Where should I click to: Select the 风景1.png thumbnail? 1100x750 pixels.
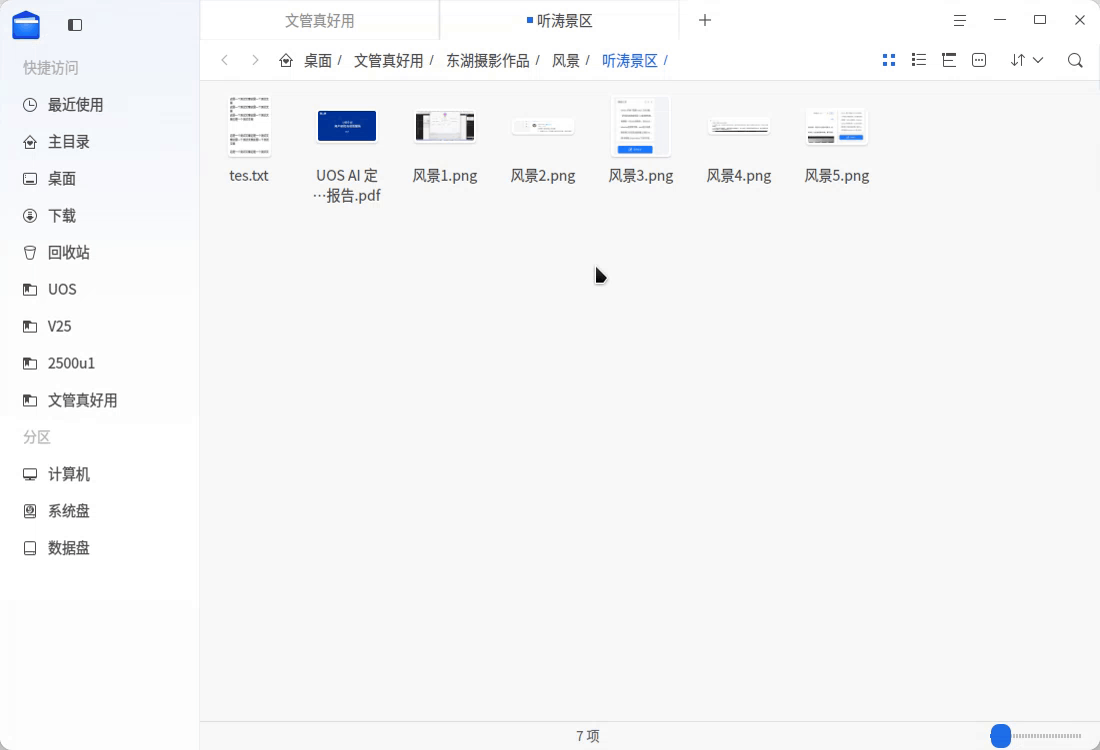click(x=445, y=127)
